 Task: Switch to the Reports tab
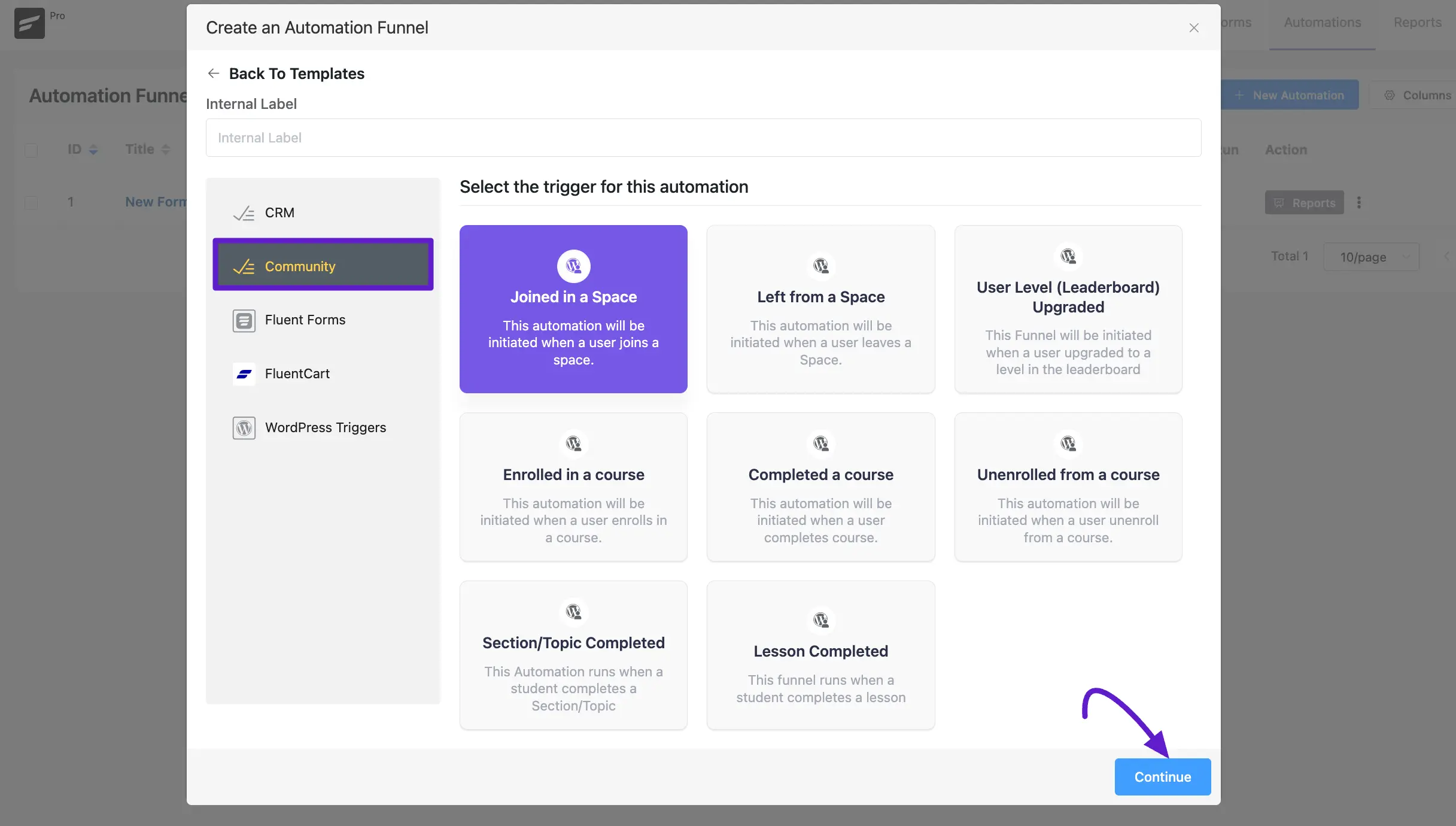coord(1417,23)
